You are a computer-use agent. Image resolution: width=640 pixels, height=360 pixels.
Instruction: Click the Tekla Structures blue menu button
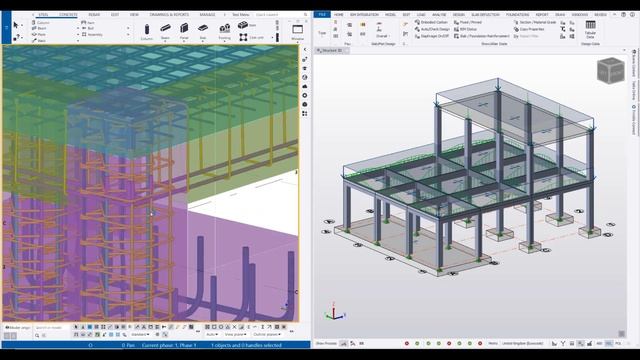(6, 27)
